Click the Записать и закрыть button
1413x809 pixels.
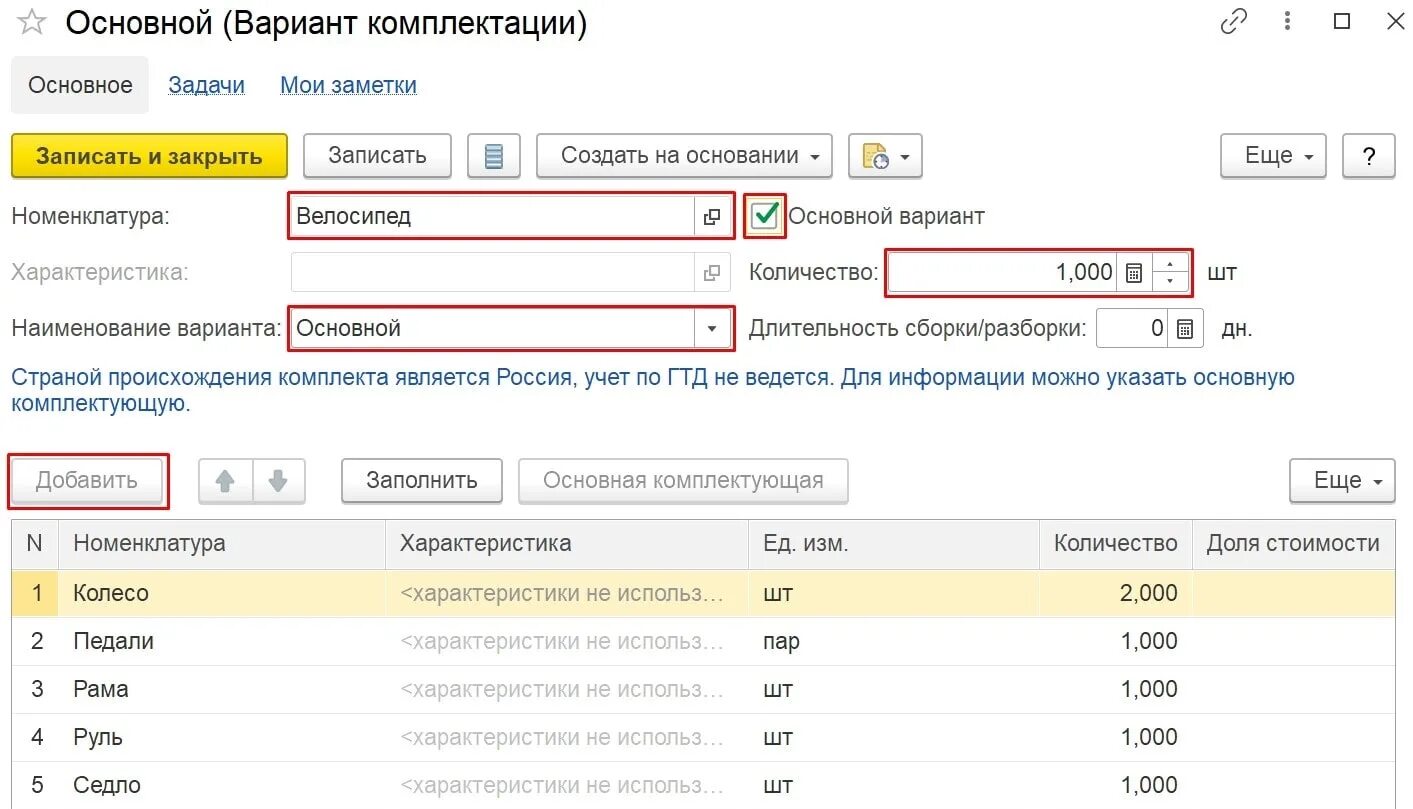pos(149,156)
